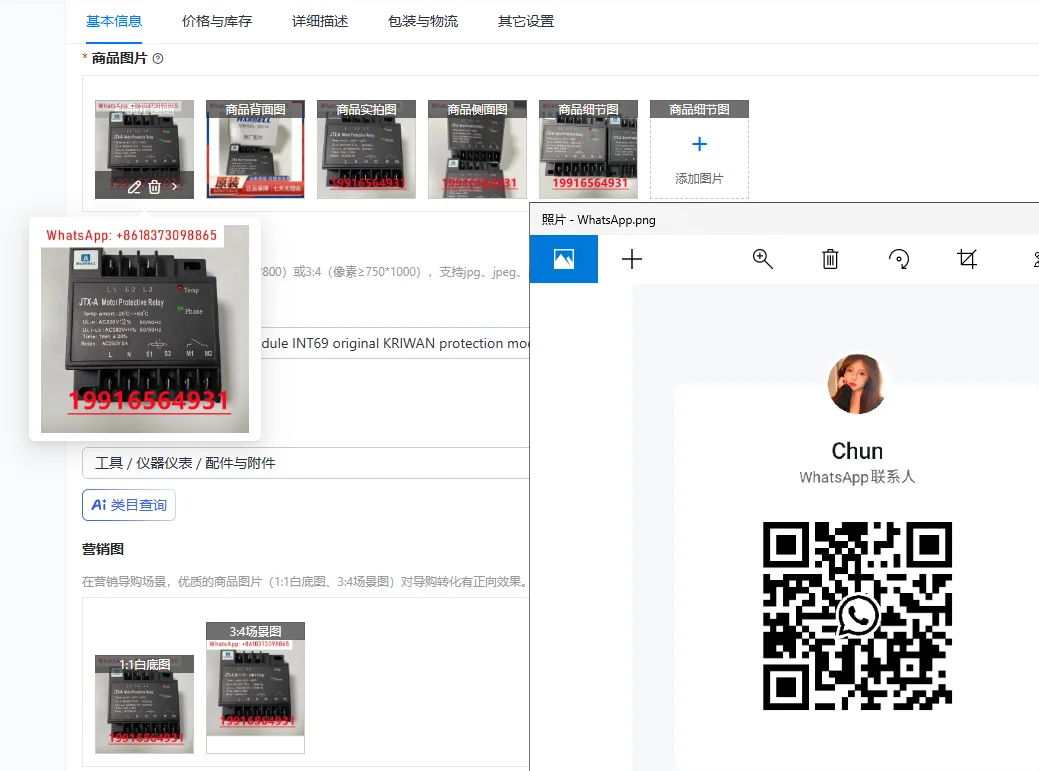
Task: Switch to the 基本信息 tab
Action: tap(114, 21)
